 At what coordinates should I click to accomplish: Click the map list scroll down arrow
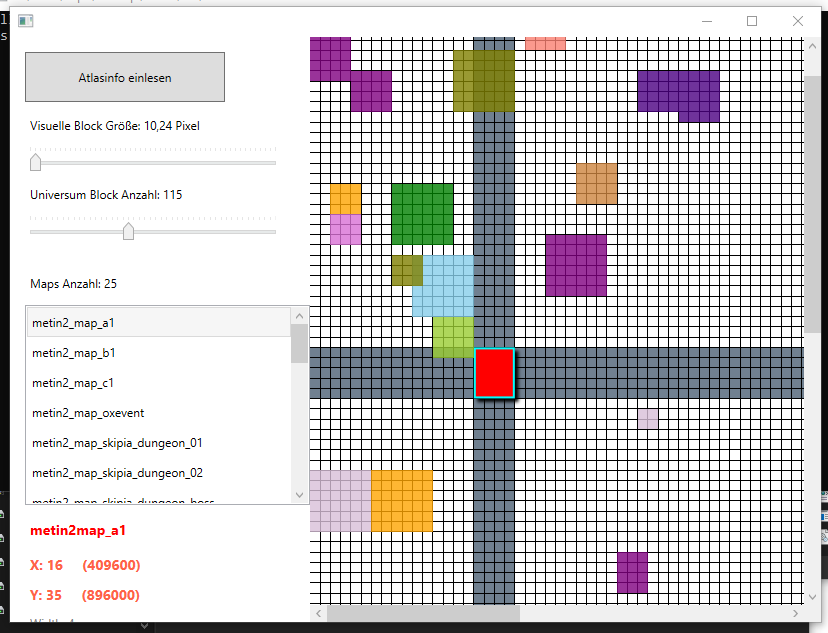(299, 495)
